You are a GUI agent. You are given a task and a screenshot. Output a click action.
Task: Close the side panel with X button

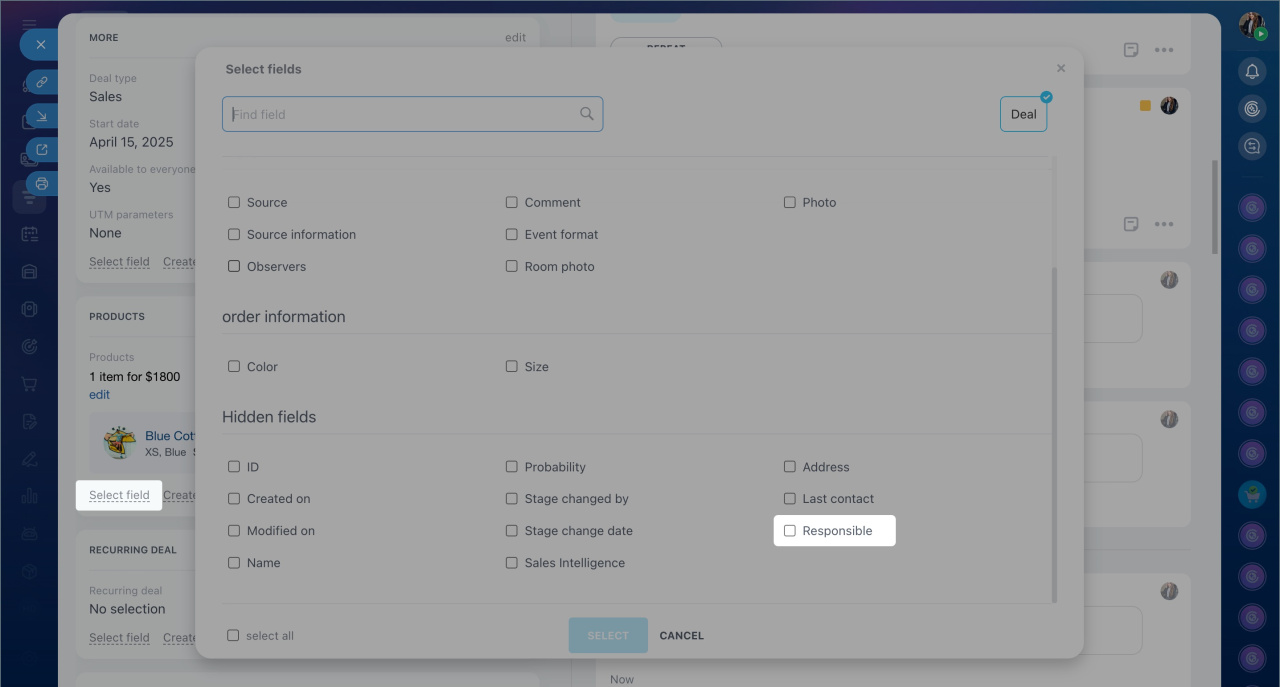(40, 45)
